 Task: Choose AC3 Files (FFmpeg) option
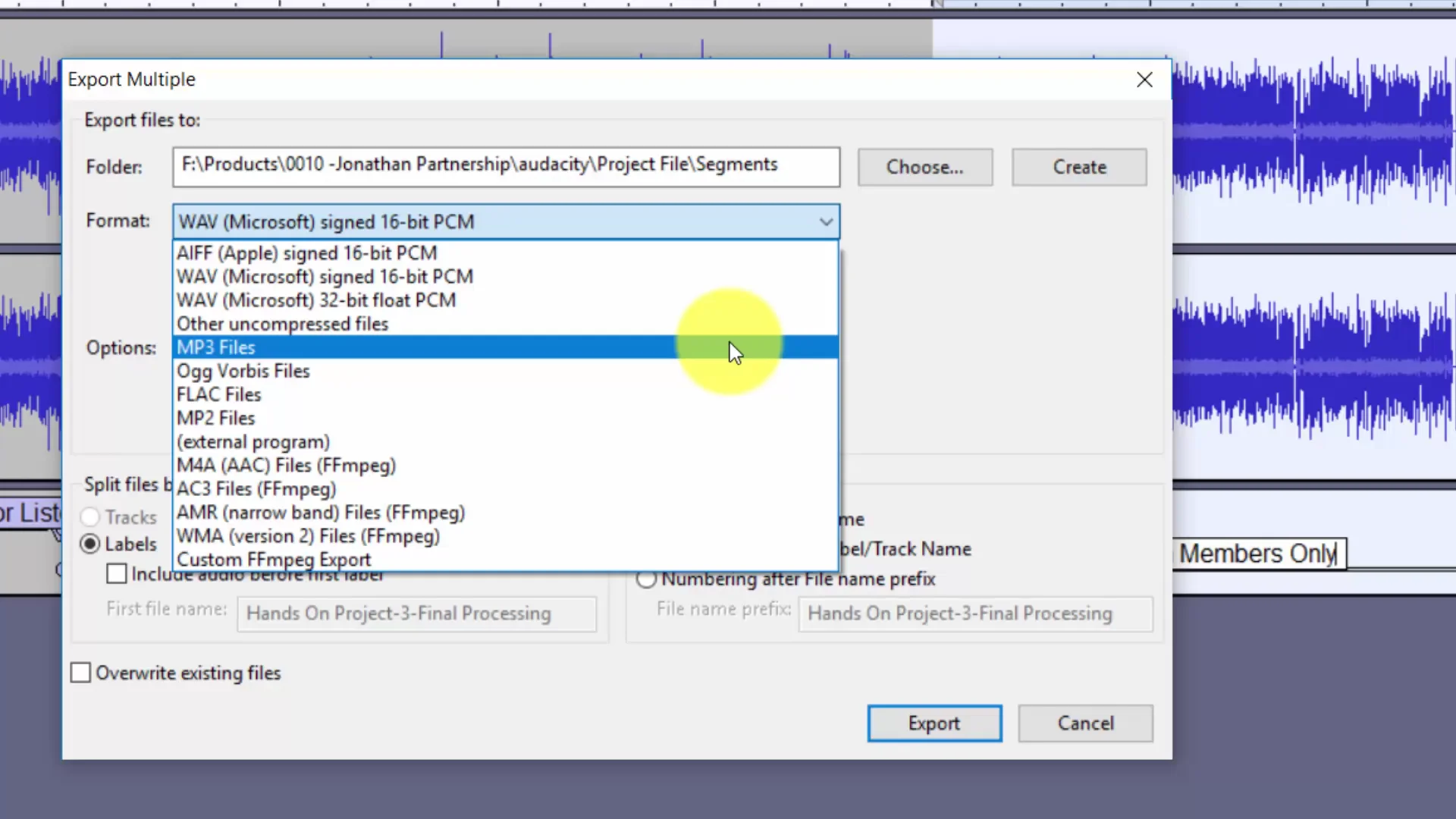tap(506, 488)
